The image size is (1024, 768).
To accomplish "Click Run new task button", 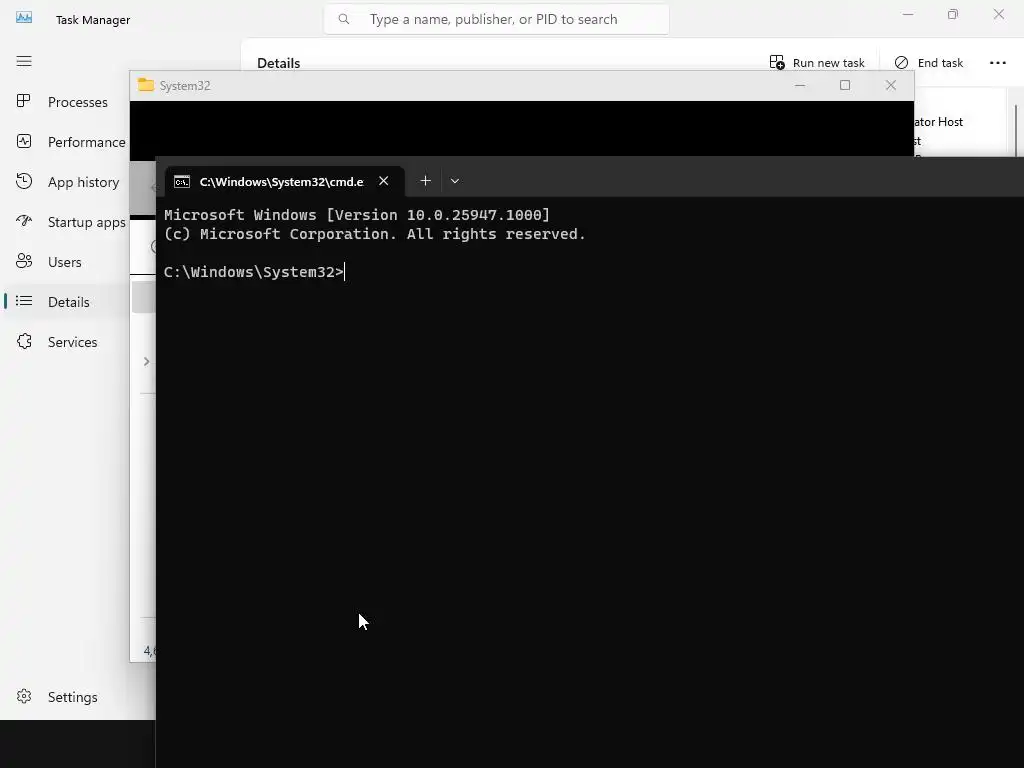I will [817, 63].
